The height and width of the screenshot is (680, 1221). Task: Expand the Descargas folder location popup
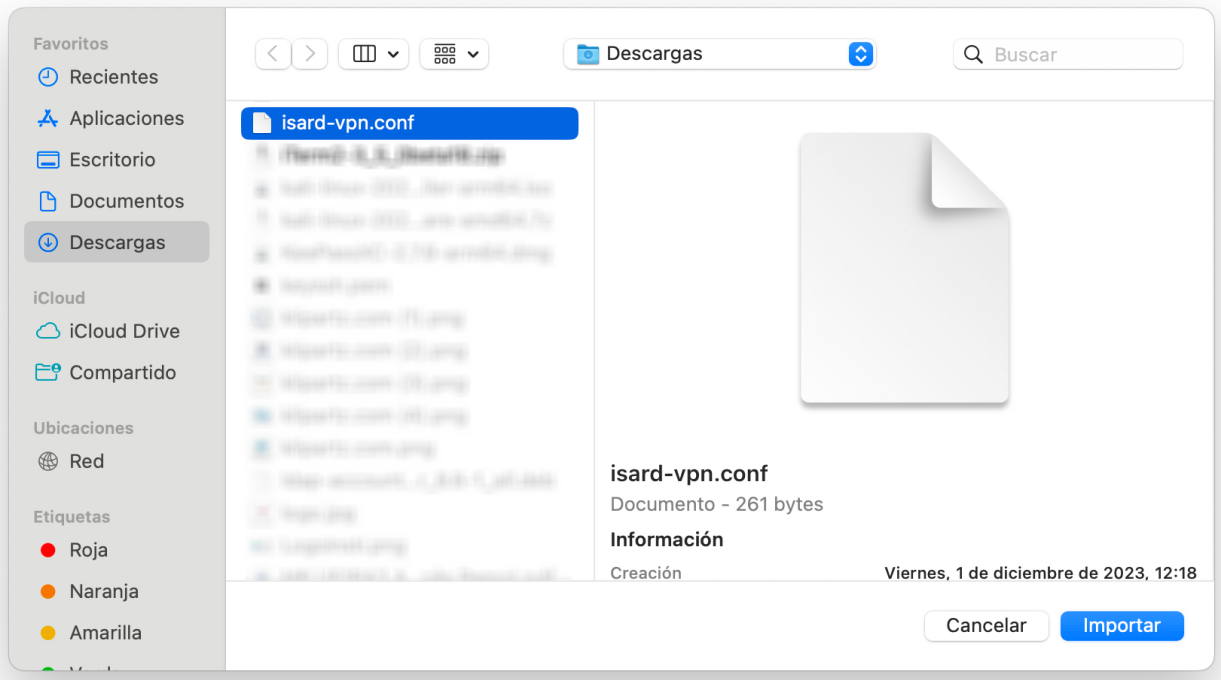click(860, 54)
